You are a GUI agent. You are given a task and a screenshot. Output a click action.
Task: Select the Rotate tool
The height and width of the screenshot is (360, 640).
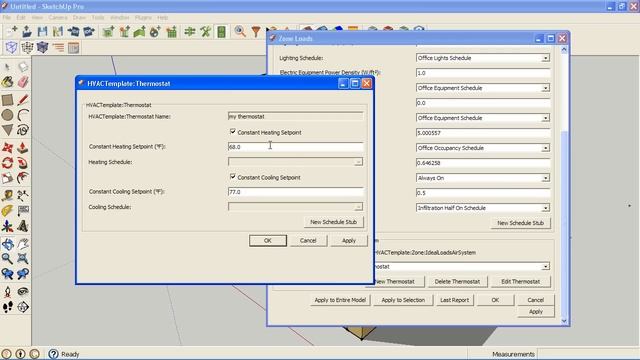point(7,163)
